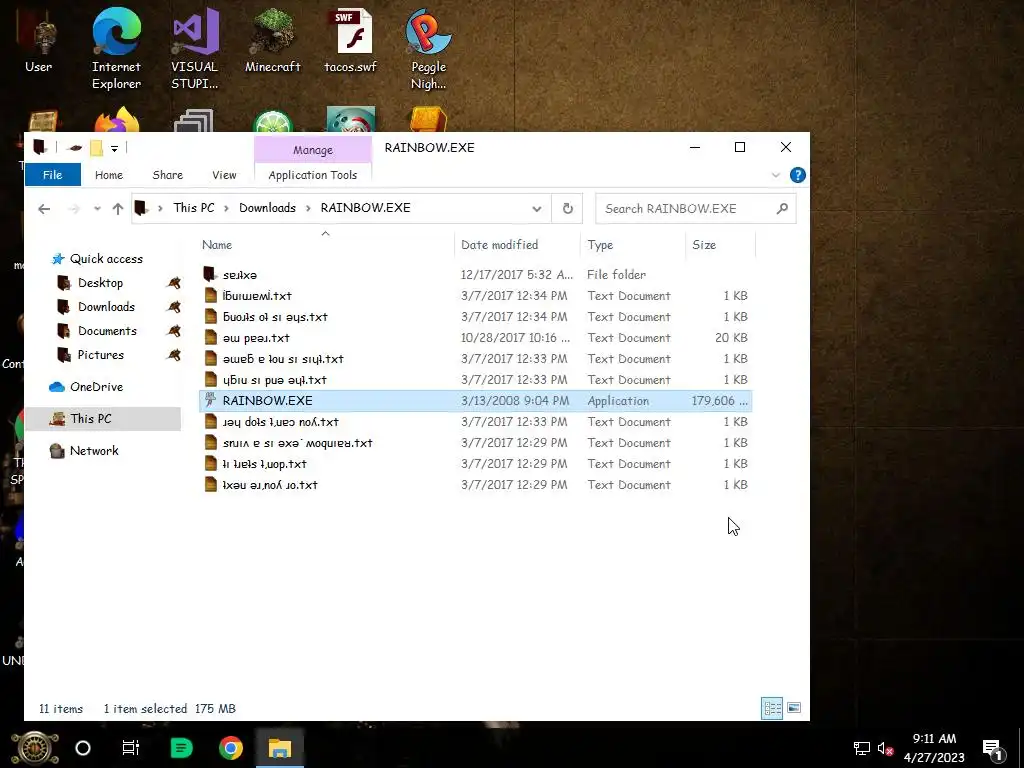Click the muted volume tray icon
The height and width of the screenshot is (768, 1024).
tap(886, 748)
